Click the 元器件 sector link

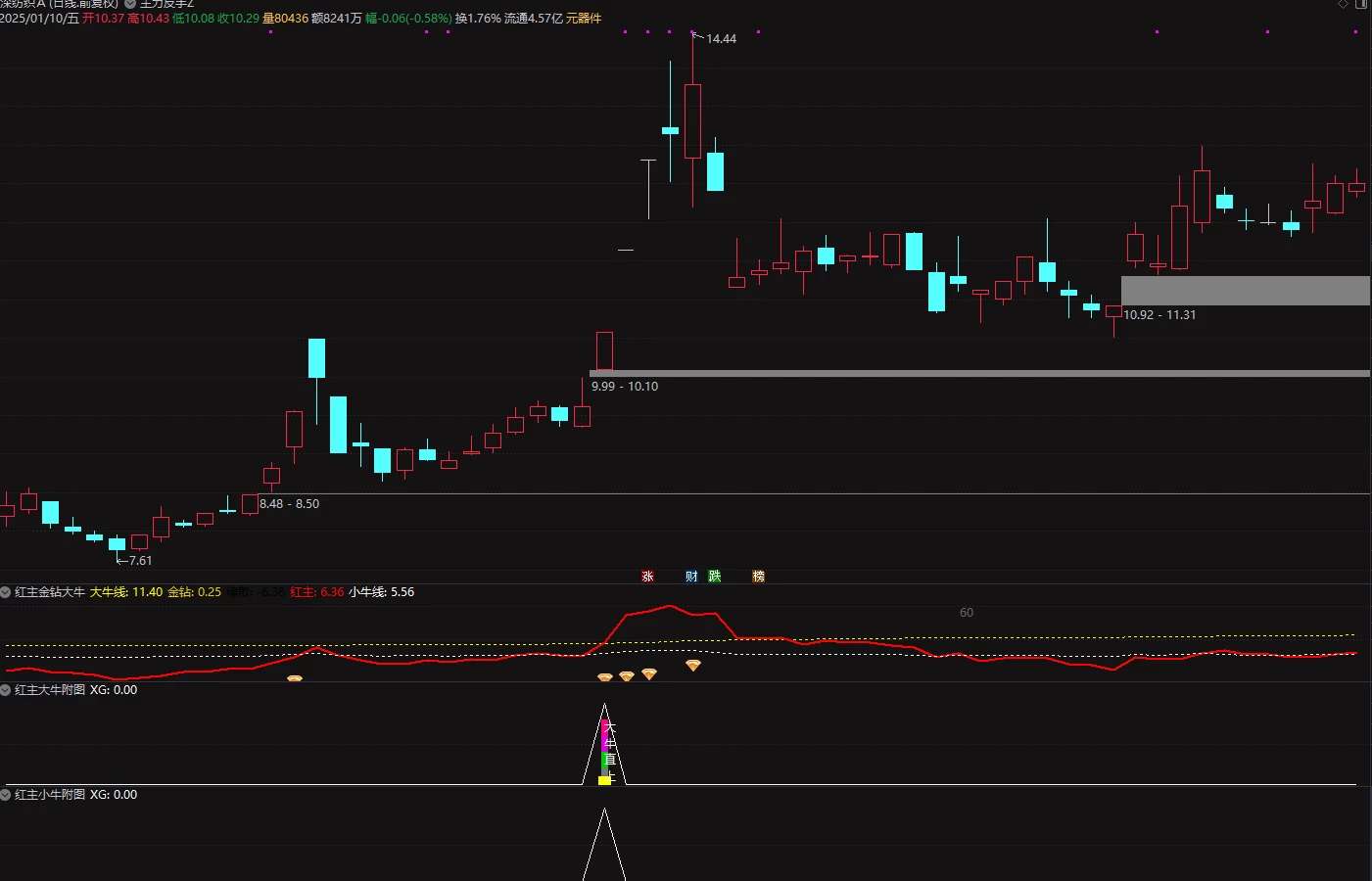[x=584, y=19]
